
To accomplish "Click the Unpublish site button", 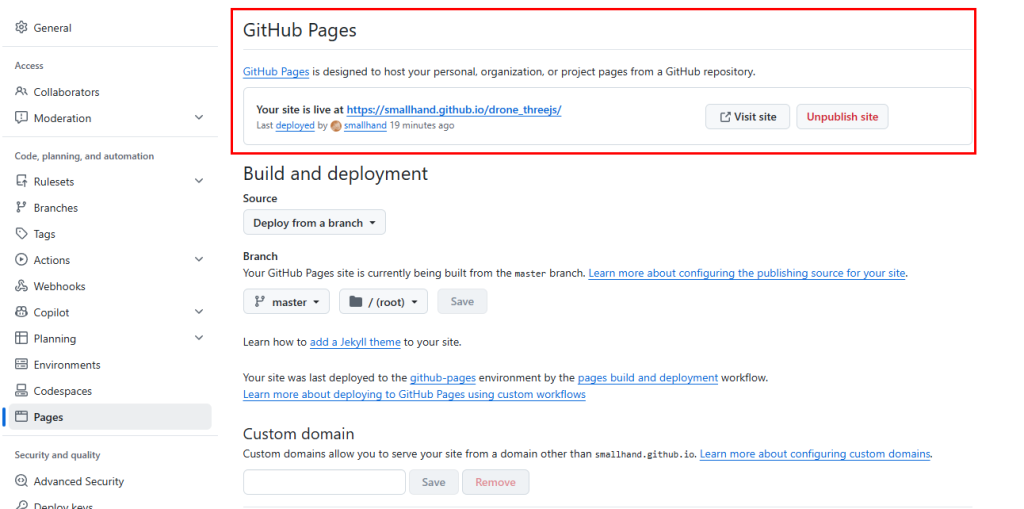I will 842,117.
